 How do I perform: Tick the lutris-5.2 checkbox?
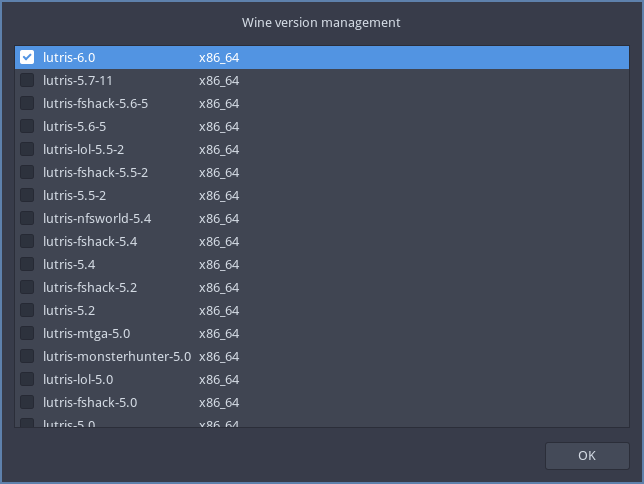(x=27, y=310)
